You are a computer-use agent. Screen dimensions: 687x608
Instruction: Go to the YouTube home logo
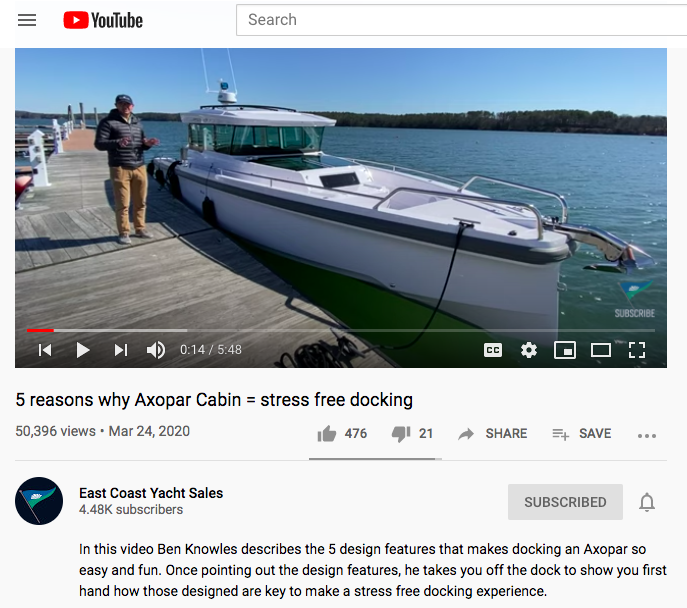103,20
